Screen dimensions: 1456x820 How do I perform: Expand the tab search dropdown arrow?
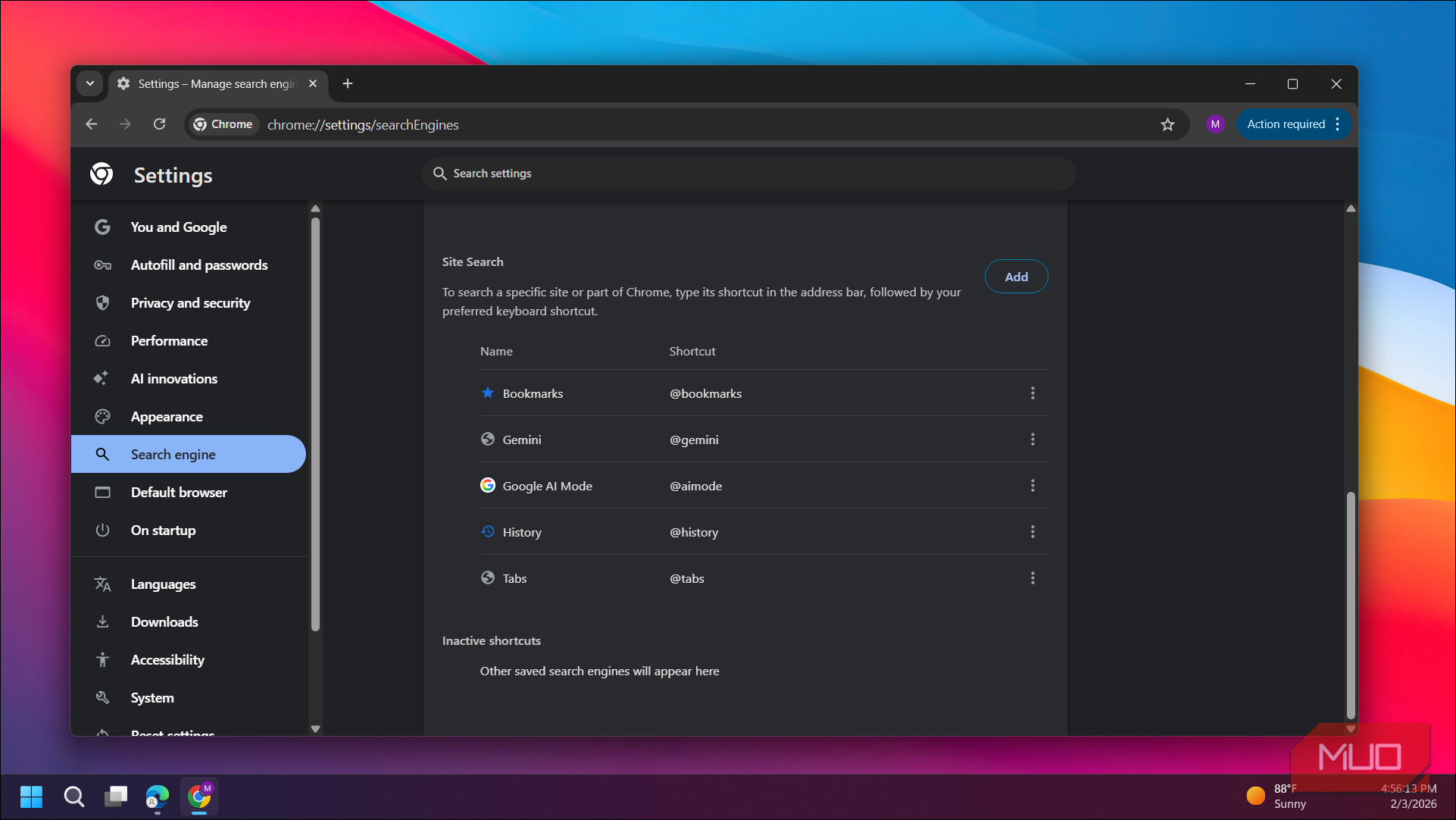90,84
